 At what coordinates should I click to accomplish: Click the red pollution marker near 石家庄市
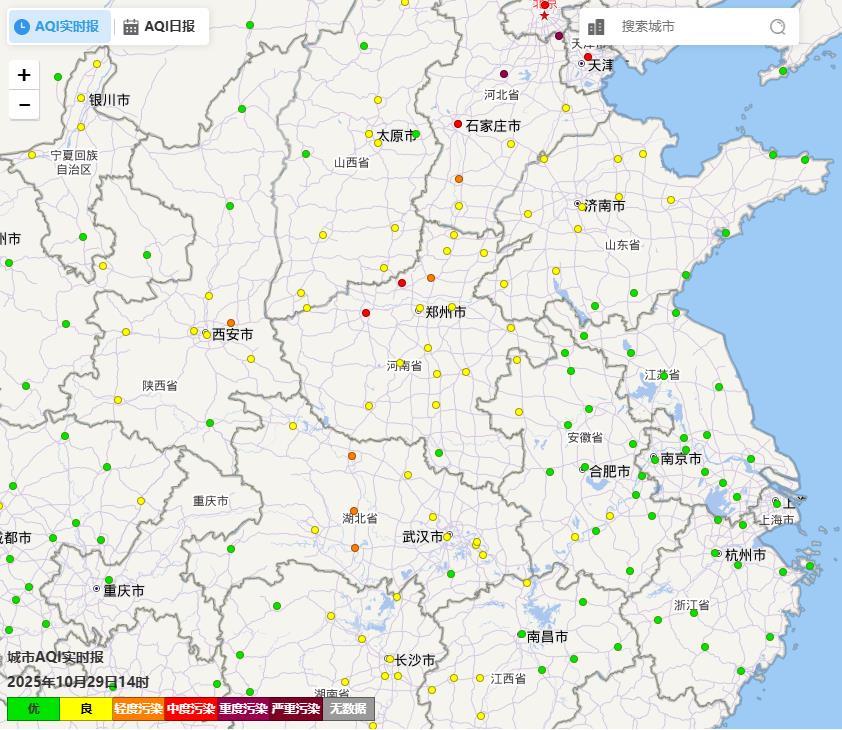(x=456, y=124)
